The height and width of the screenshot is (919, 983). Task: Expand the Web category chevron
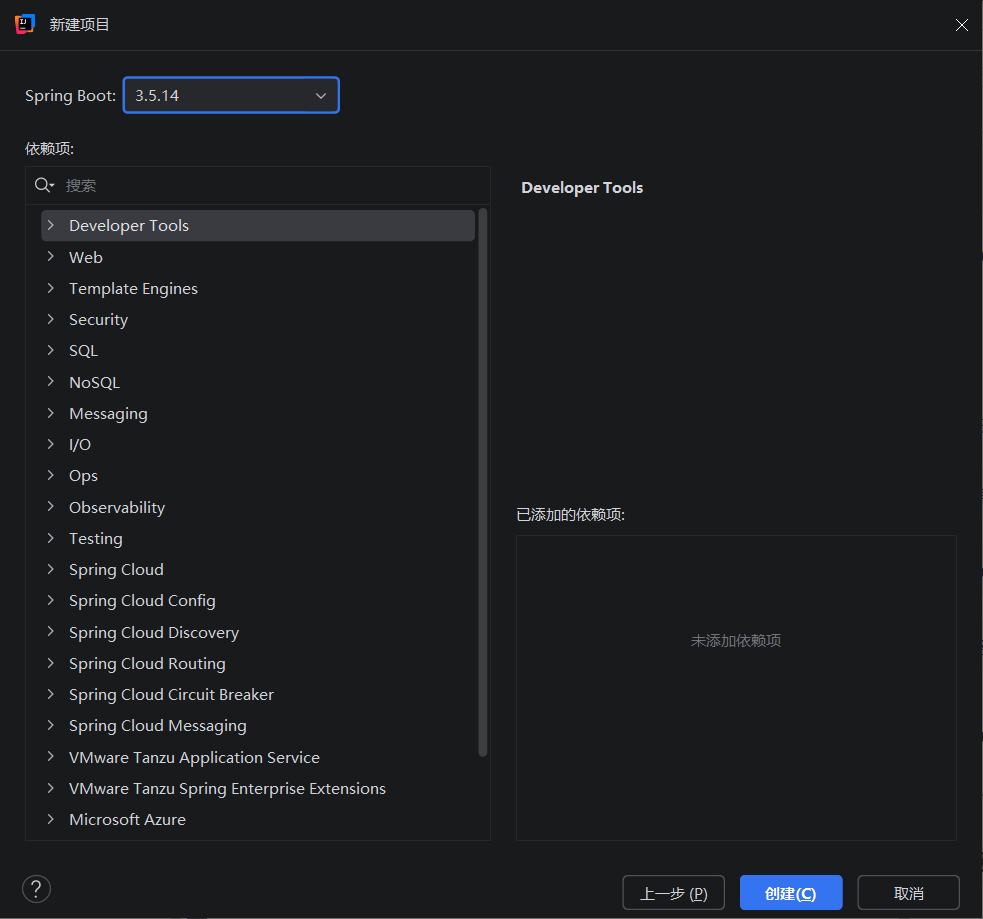[51, 256]
